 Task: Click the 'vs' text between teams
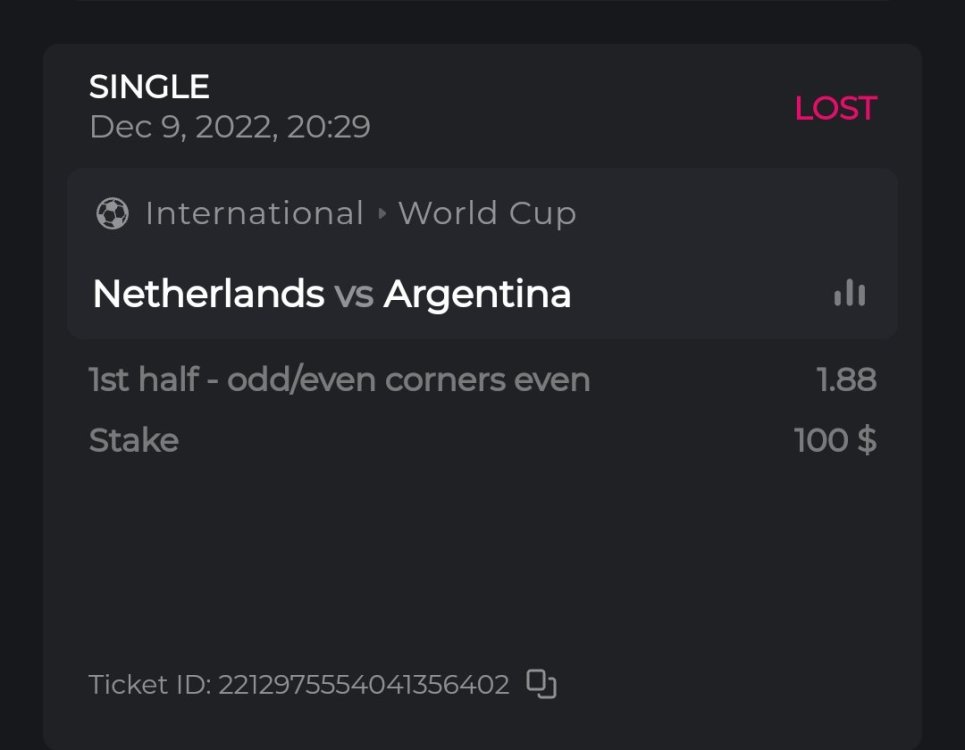click(x=354, y=294)
